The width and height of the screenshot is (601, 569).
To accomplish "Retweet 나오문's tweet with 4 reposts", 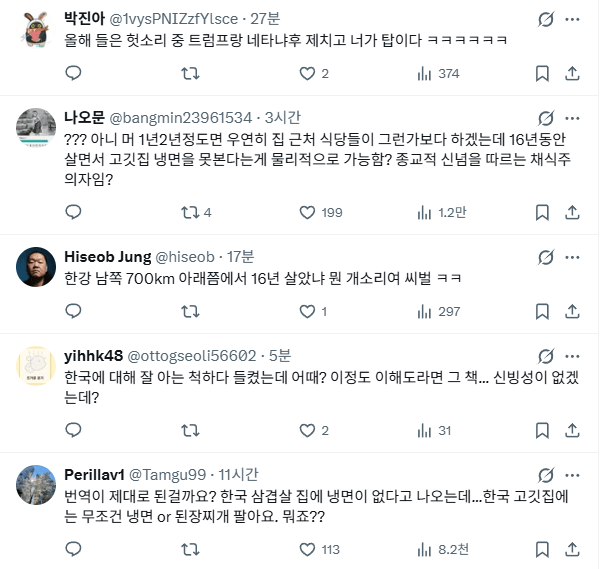I will pos(187,212).
